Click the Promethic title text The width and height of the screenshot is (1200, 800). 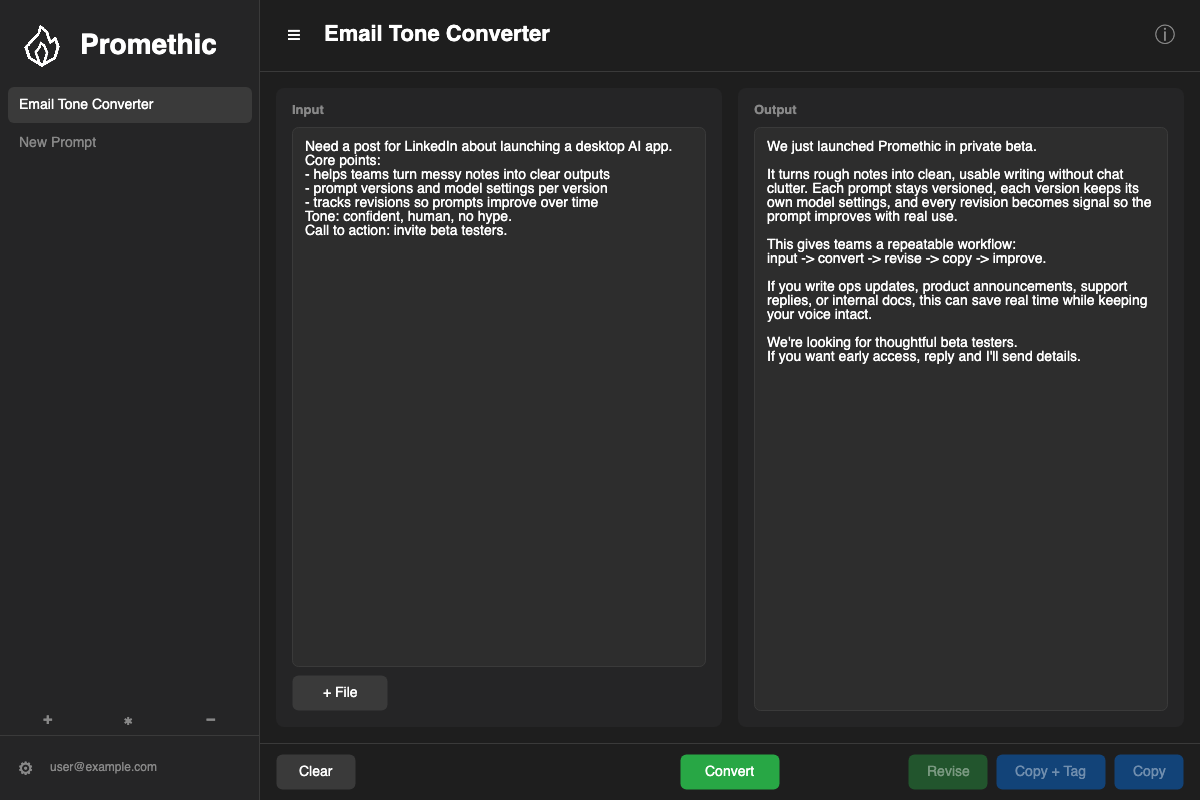point(148,44)
